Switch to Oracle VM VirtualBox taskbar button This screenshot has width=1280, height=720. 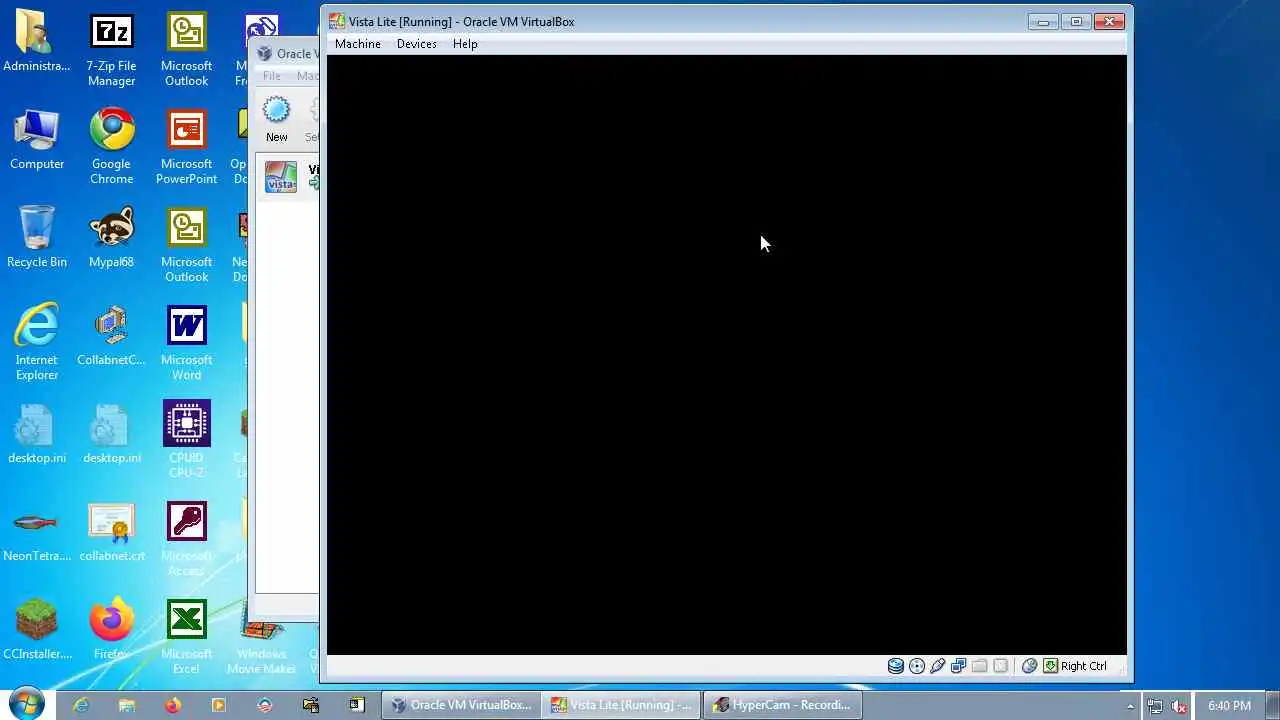[461, 705]
